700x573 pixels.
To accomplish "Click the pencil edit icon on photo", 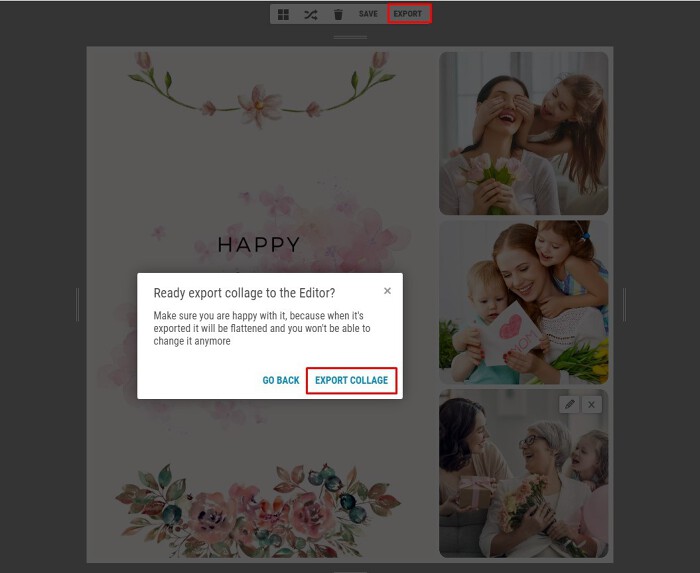I will pos(569,404).
